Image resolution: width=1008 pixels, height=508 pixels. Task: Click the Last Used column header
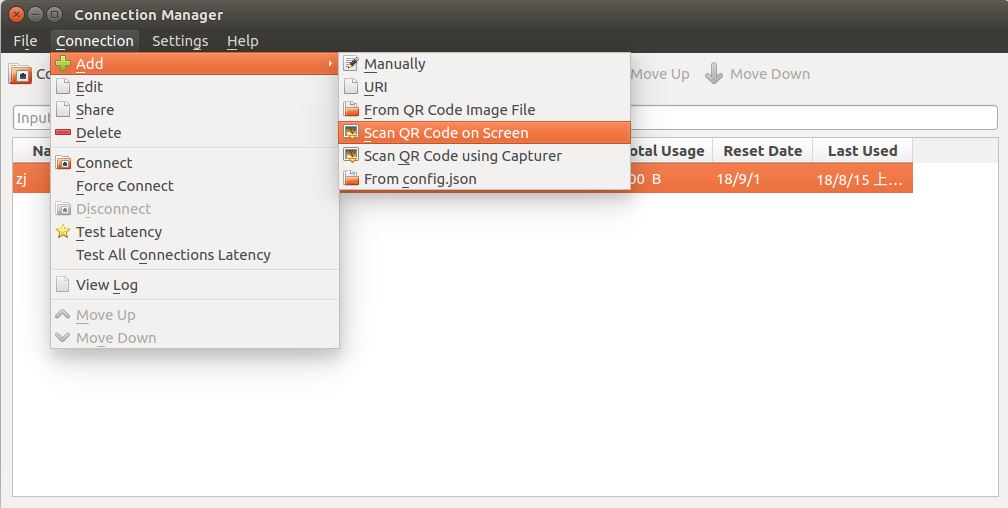point(862,151)
